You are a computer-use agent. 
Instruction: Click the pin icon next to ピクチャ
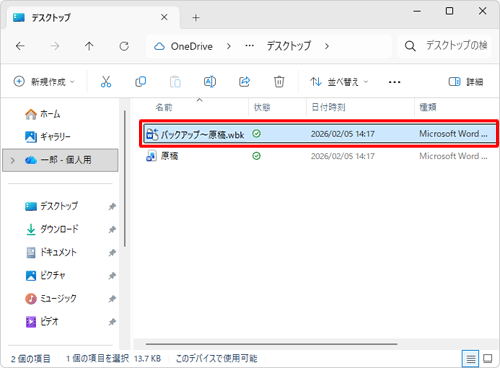tap(112, 276)
